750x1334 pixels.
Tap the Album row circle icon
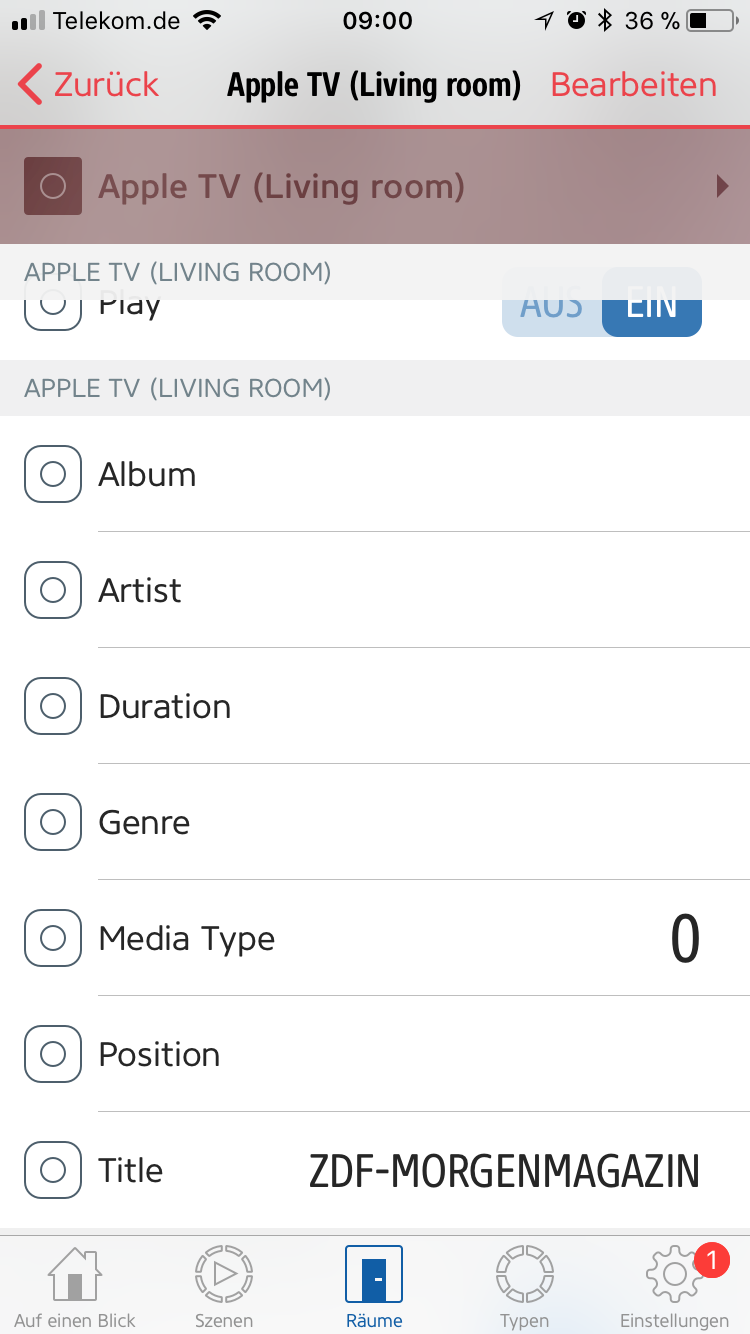click(53, 474)
